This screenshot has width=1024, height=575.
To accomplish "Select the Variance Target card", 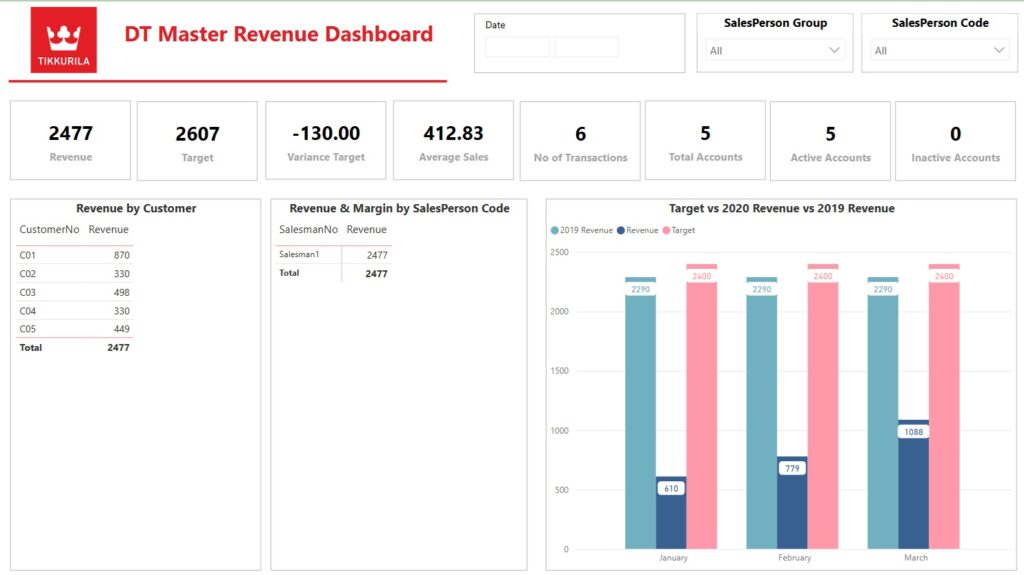I will (325, 141).
